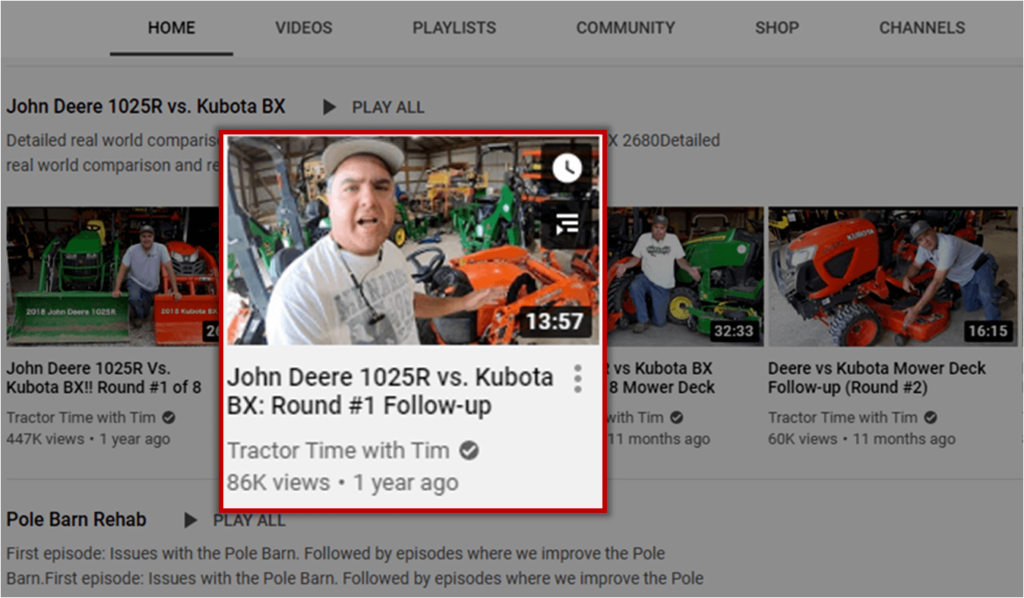The height and width of the screenshot is (598, 1024).
Task: Go to the COMMUNITY tab
Action: tap(625, 28)
